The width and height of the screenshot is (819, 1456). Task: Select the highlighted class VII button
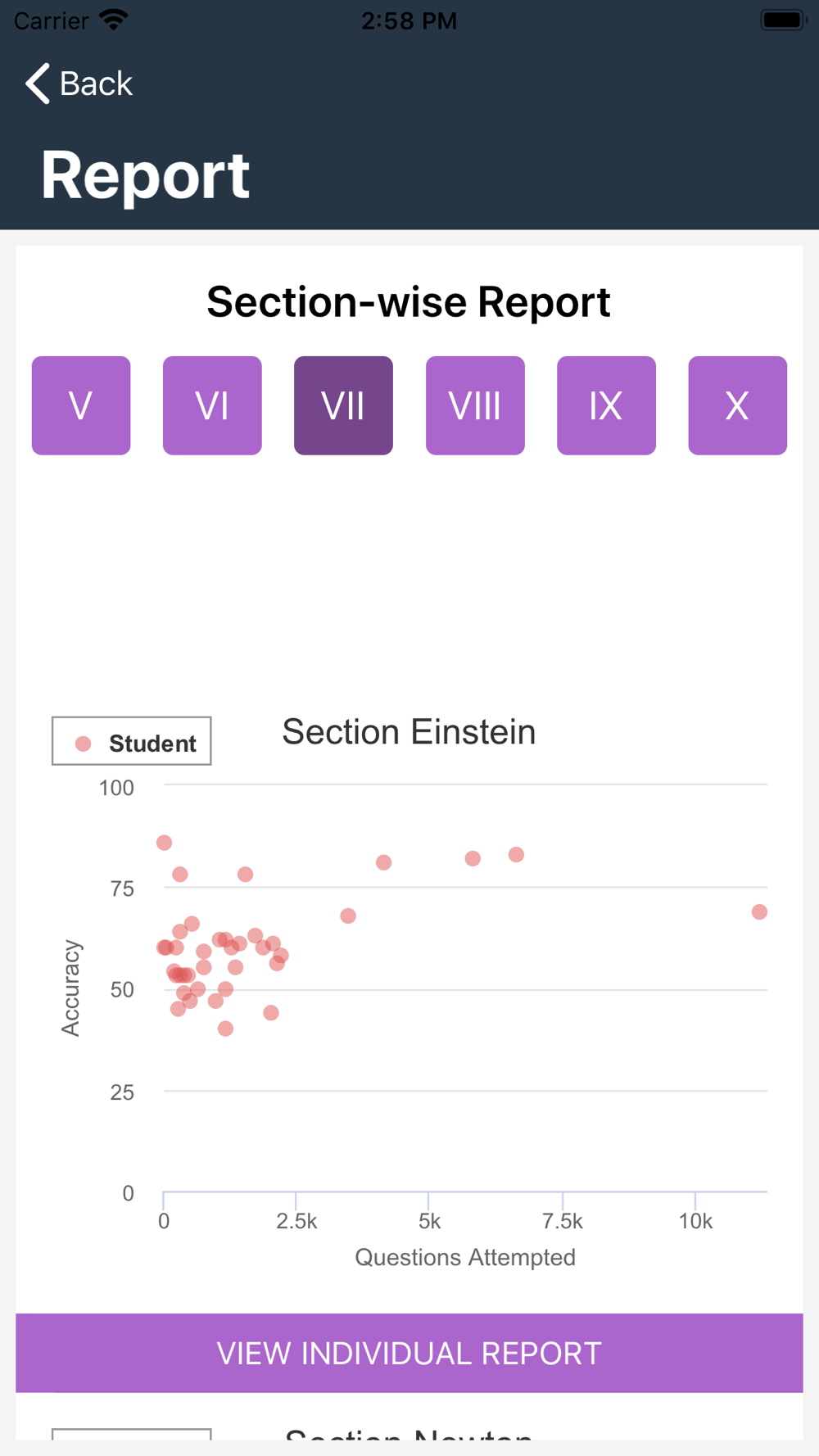click(343, 405)
